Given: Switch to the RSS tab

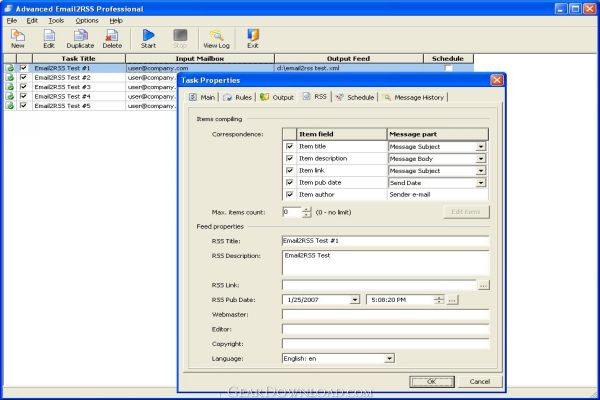Looking at the screenshot, I should coord(315,96).
